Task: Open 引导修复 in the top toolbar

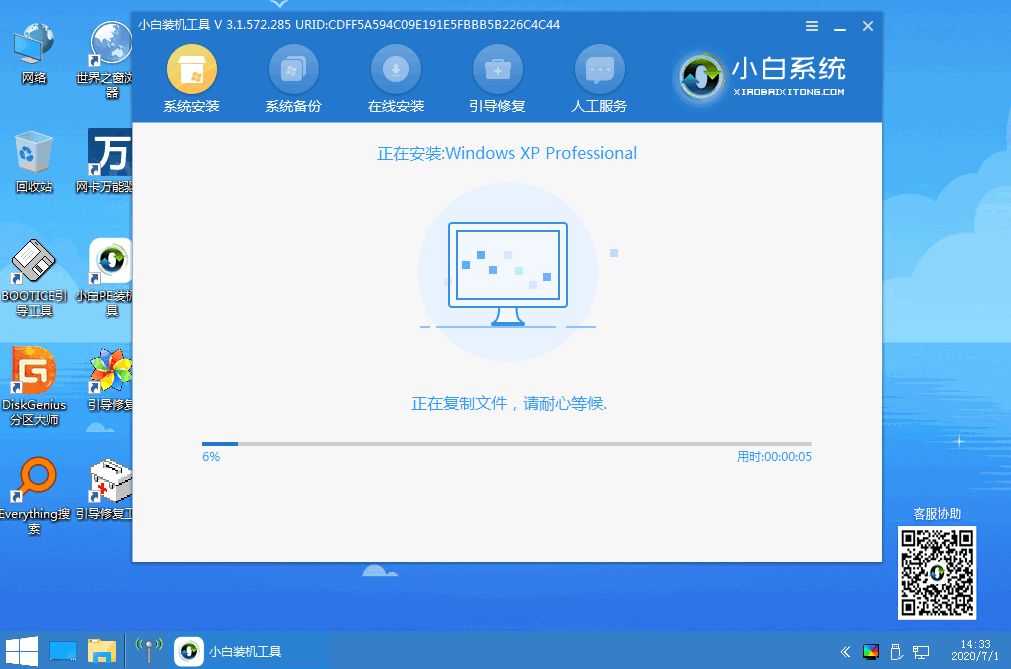Action: 497,71
